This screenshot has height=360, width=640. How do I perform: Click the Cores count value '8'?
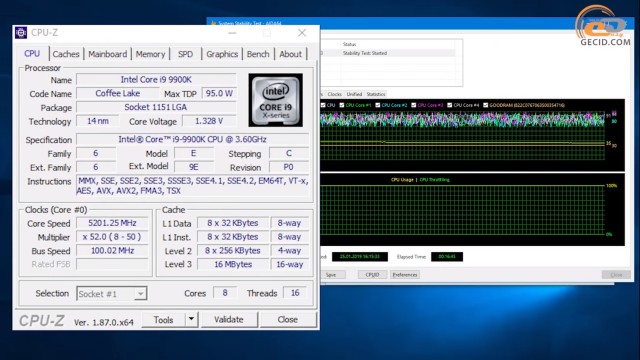pos(224,293)
